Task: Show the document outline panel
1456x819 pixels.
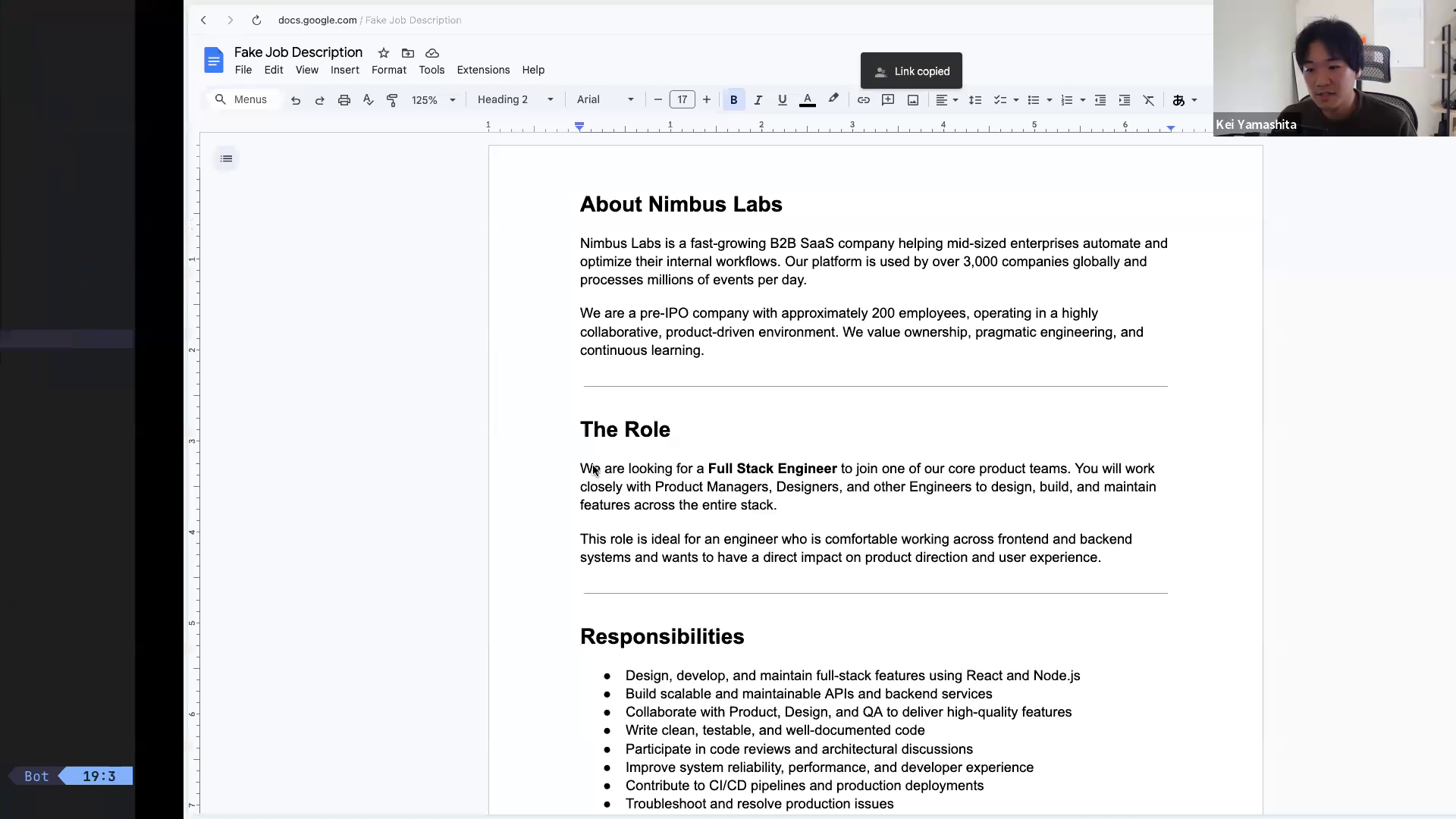Action: (x=226, y=158)
